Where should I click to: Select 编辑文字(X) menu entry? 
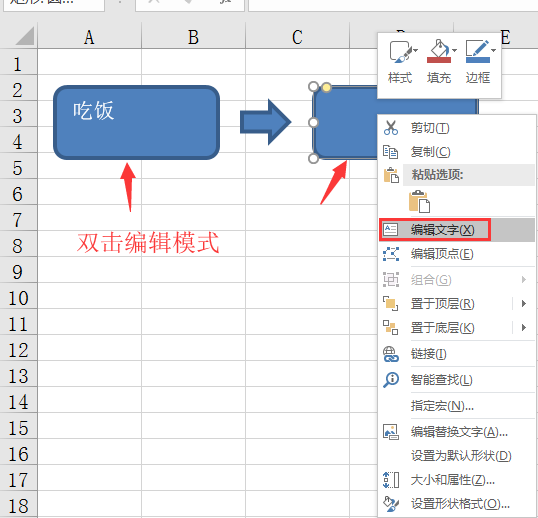coord(457,229)
